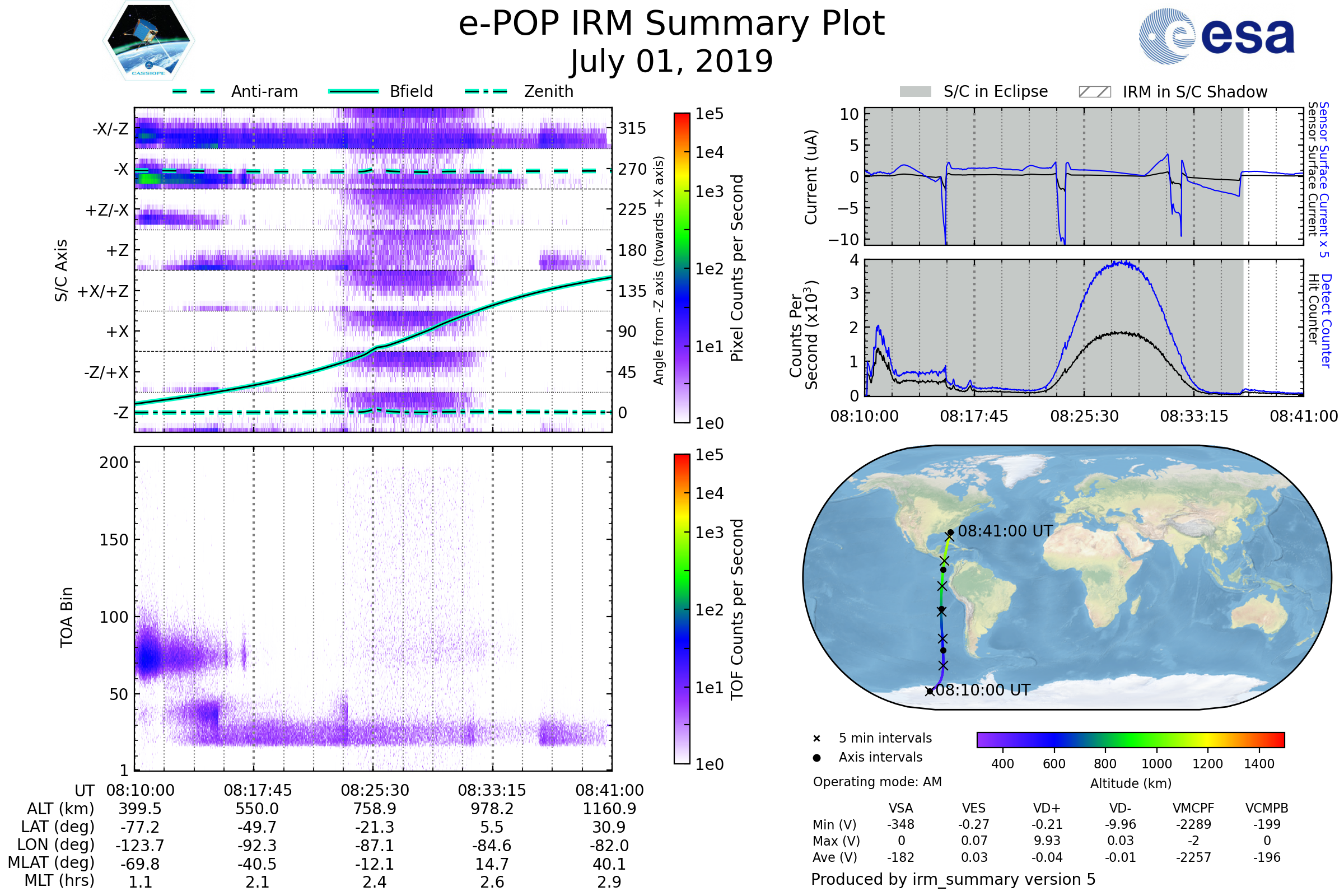
Task: Click the TOF Counts per Second colorbar
Action: pos(682,609)
